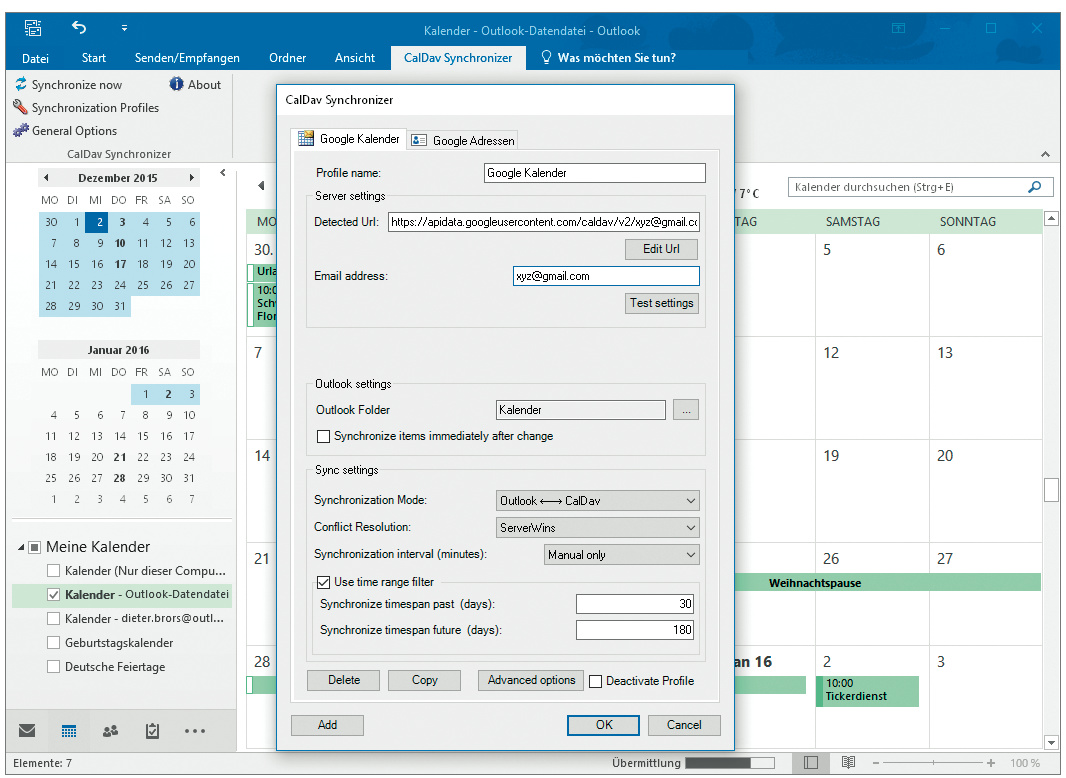Open Synchronization Profiles wrench icon

(x=20, y=107)
